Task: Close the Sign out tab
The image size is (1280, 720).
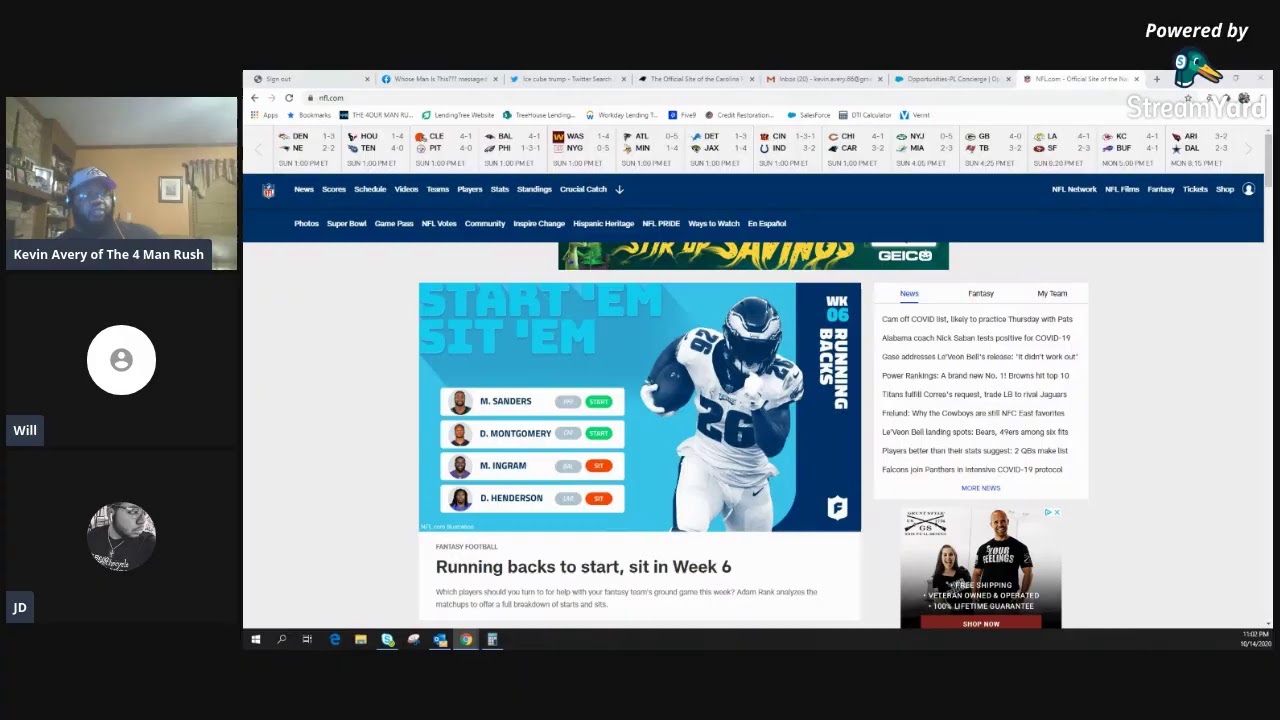Action: pos(367,79)
